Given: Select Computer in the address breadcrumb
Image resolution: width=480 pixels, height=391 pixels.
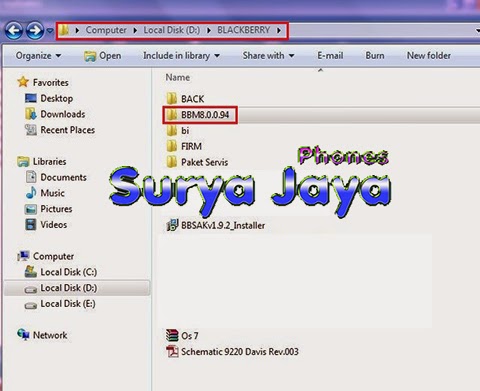Looking at the screenshot, I should pyautogui.click(x=106, y=30).
